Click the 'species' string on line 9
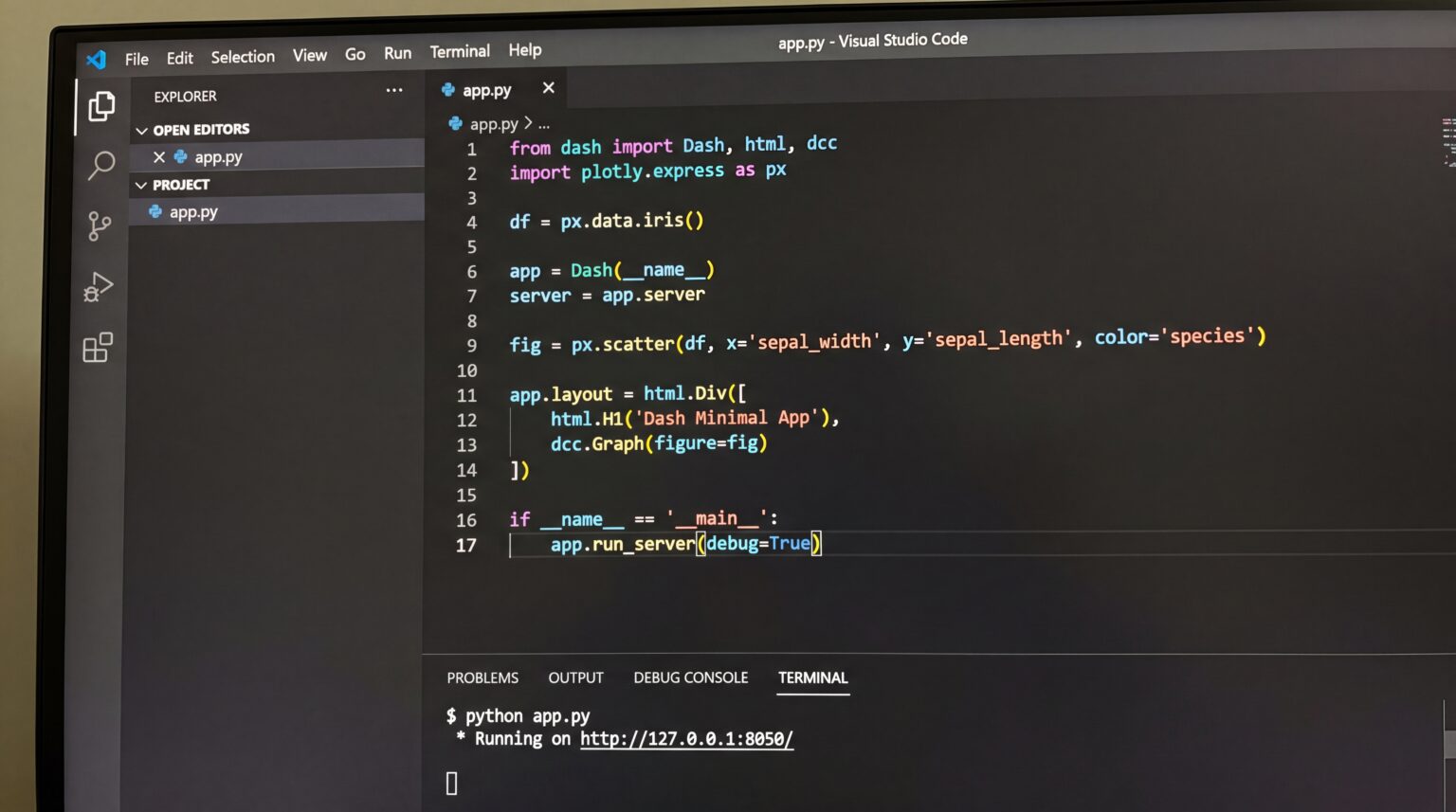This screenshot has height=812, width=1456. [x=1207, y=336]
